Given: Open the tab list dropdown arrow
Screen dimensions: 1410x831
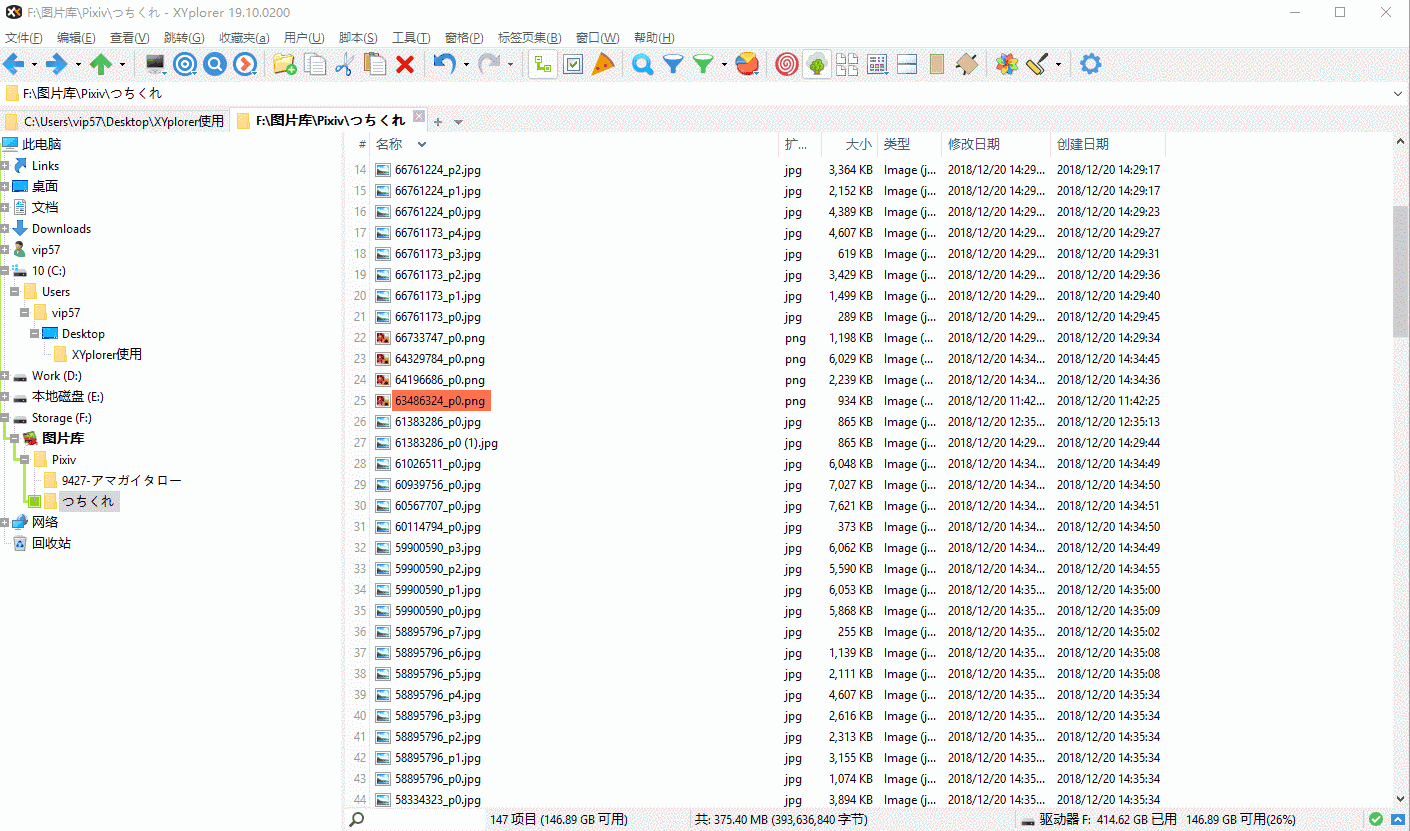Looking at the screenshot, I should [x=458, y=120].
